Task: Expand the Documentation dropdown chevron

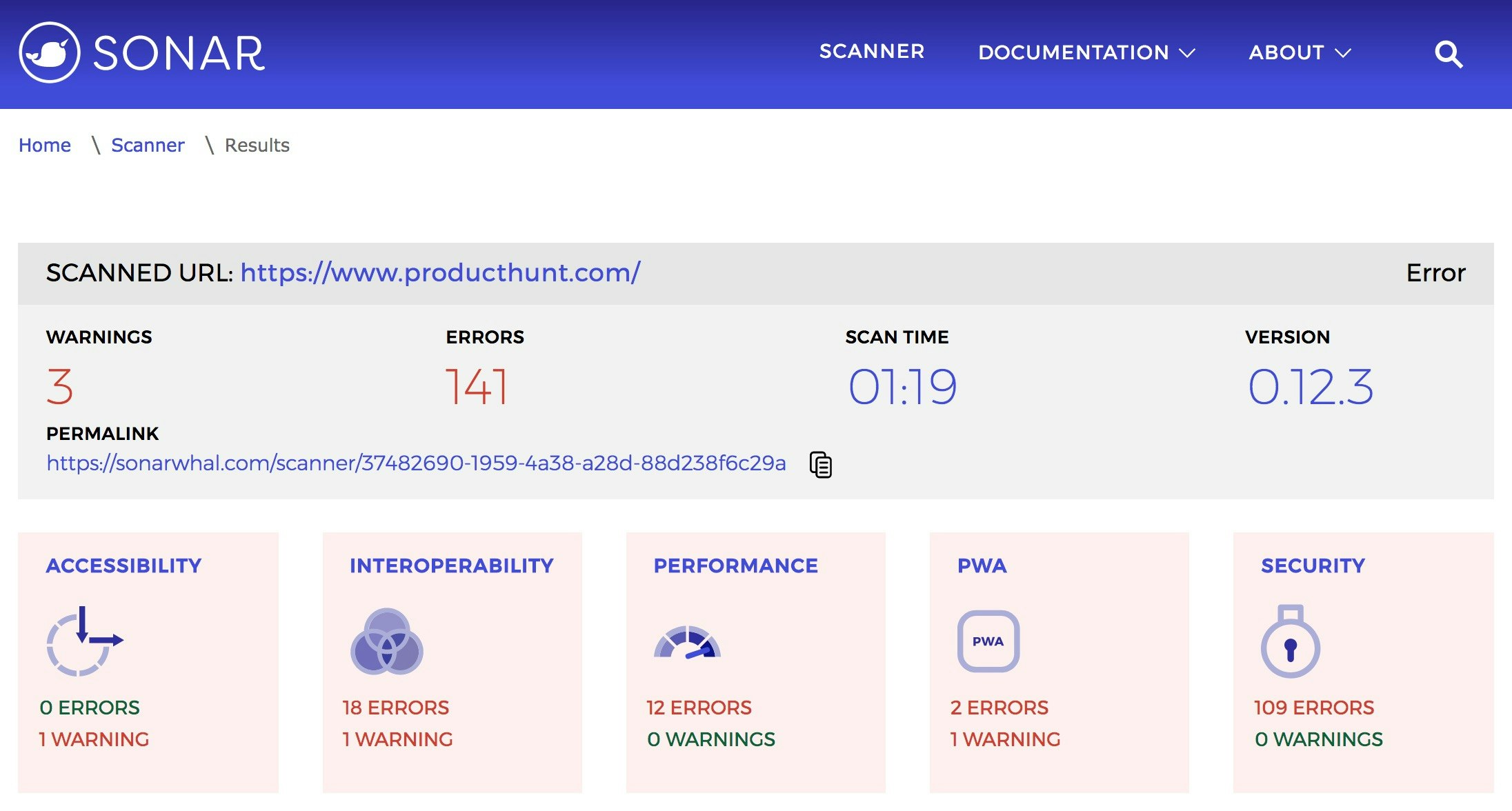Action: click(x=1187, y=53)
